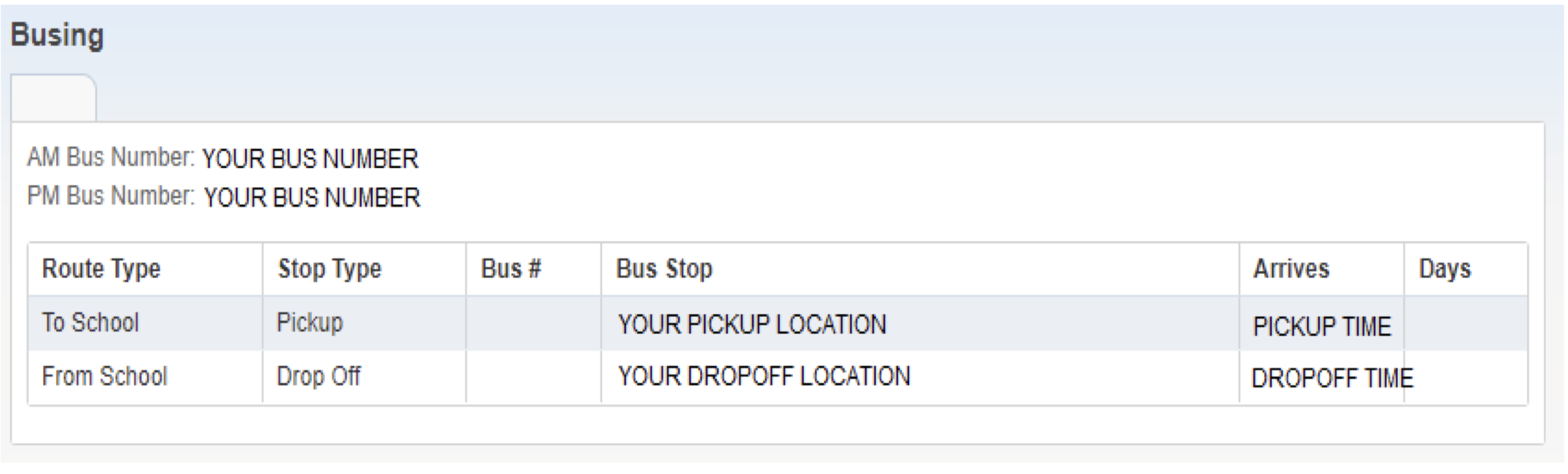
Task: Click the blank tab under Busing
Action: (53, 97)
